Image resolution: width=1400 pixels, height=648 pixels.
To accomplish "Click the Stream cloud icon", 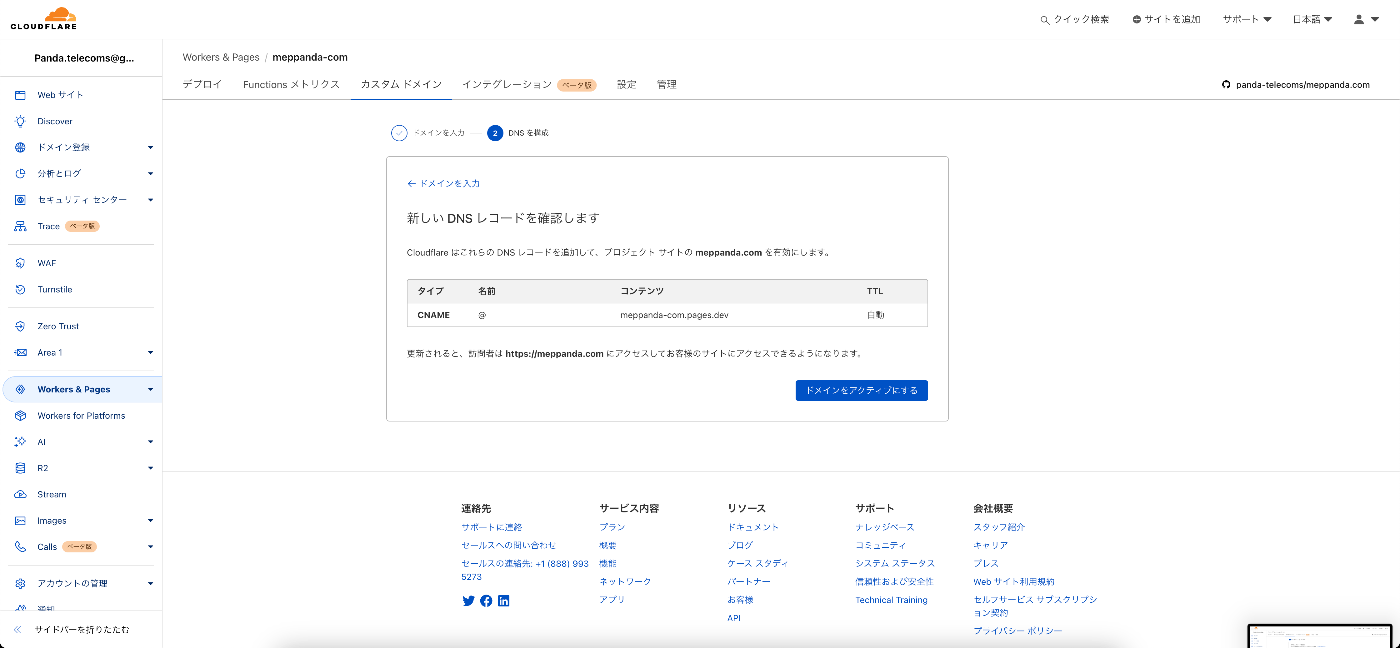I will (x=20, y=494).
